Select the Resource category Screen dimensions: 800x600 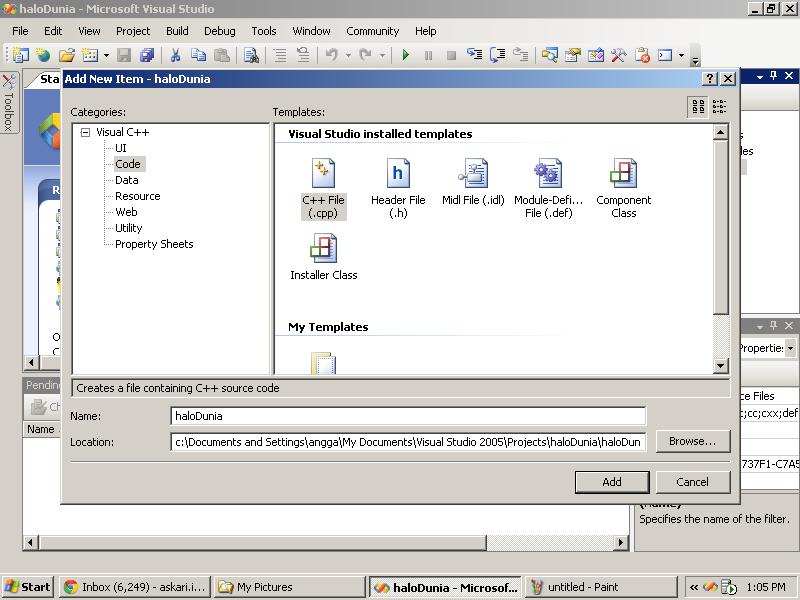[138, 196]
